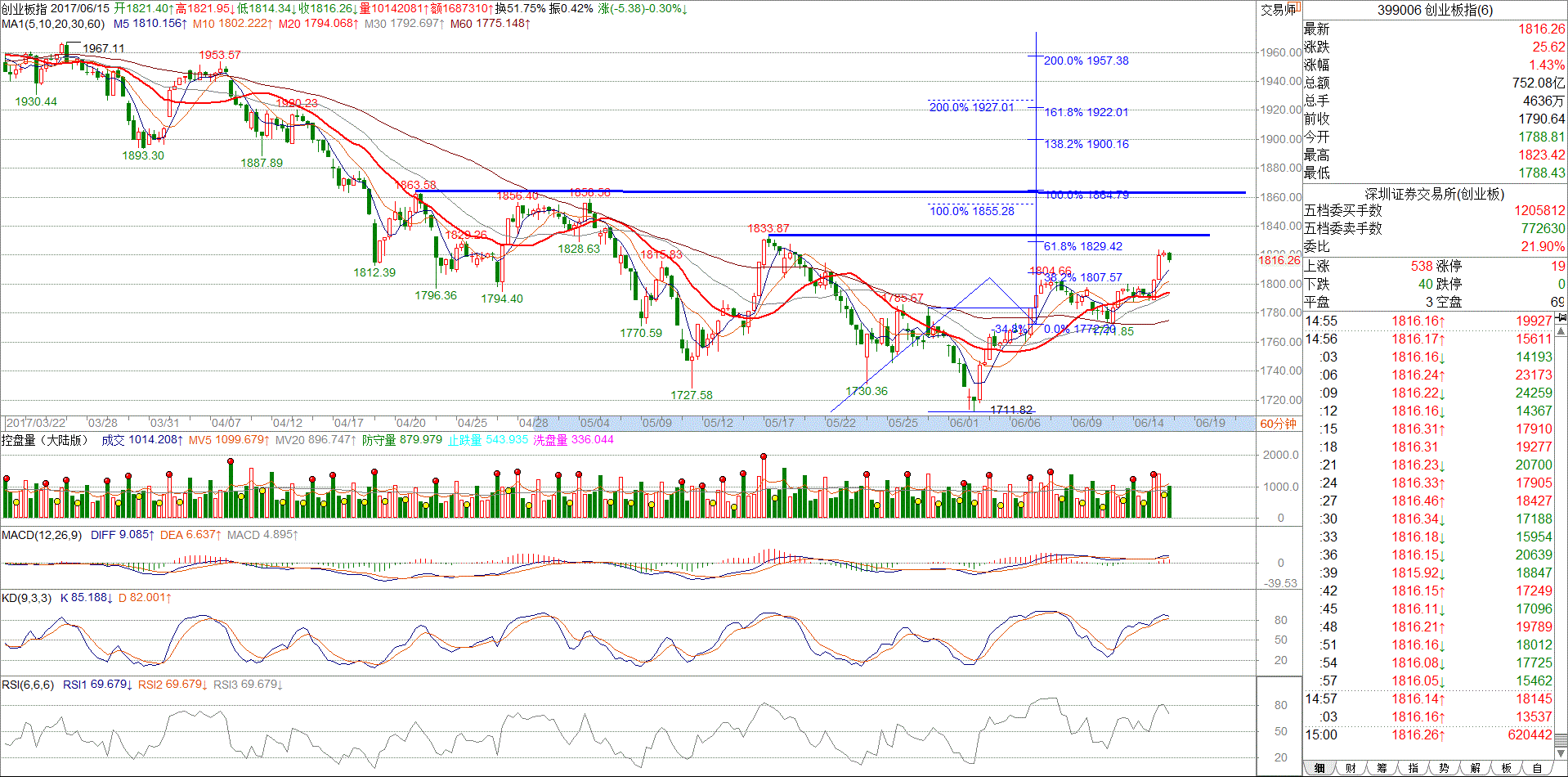Switch to the 细 detail tab
1568x777 pixels.
pyautogui.click(x=1319, y=768)
